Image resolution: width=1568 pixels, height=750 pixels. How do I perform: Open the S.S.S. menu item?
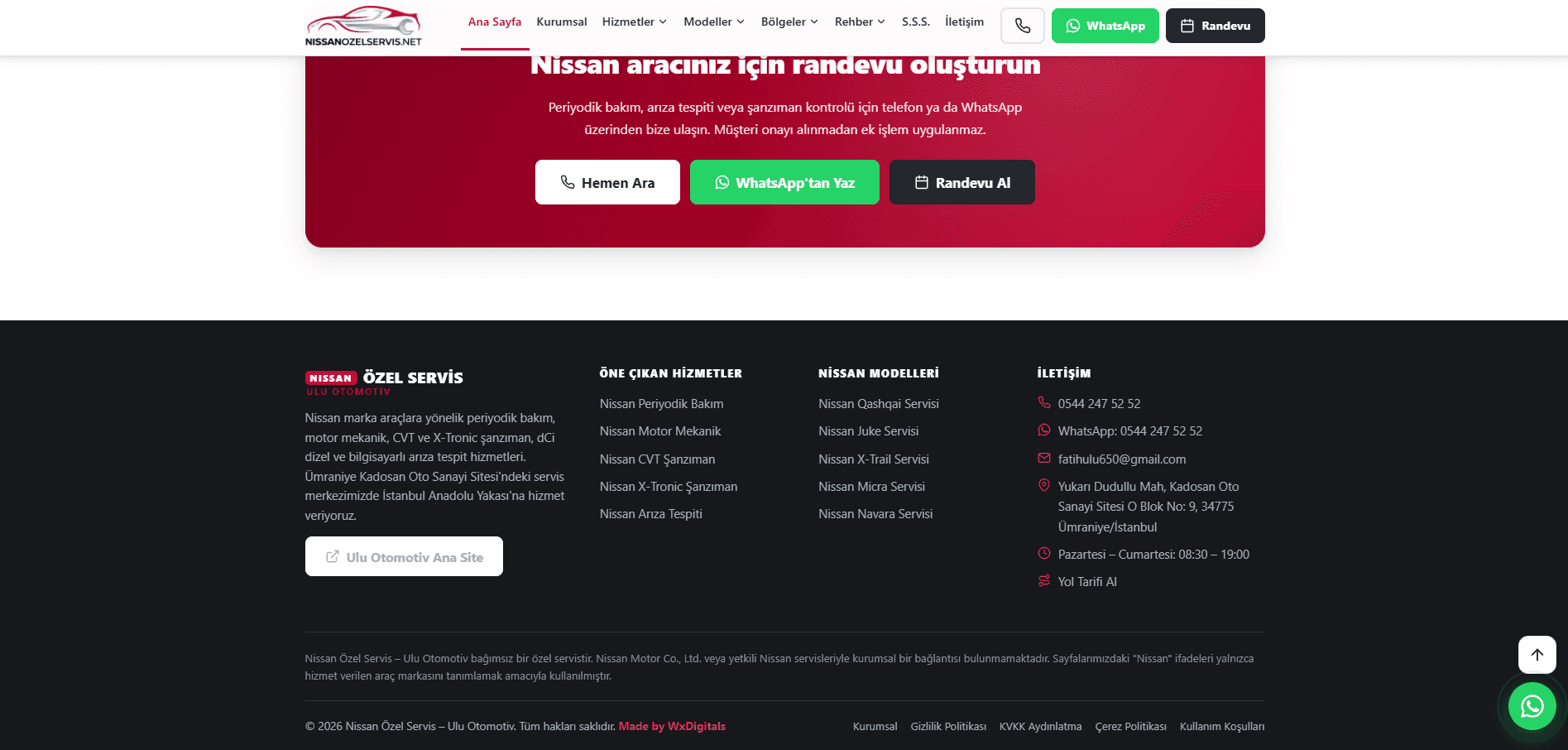(x=916, y=22)
